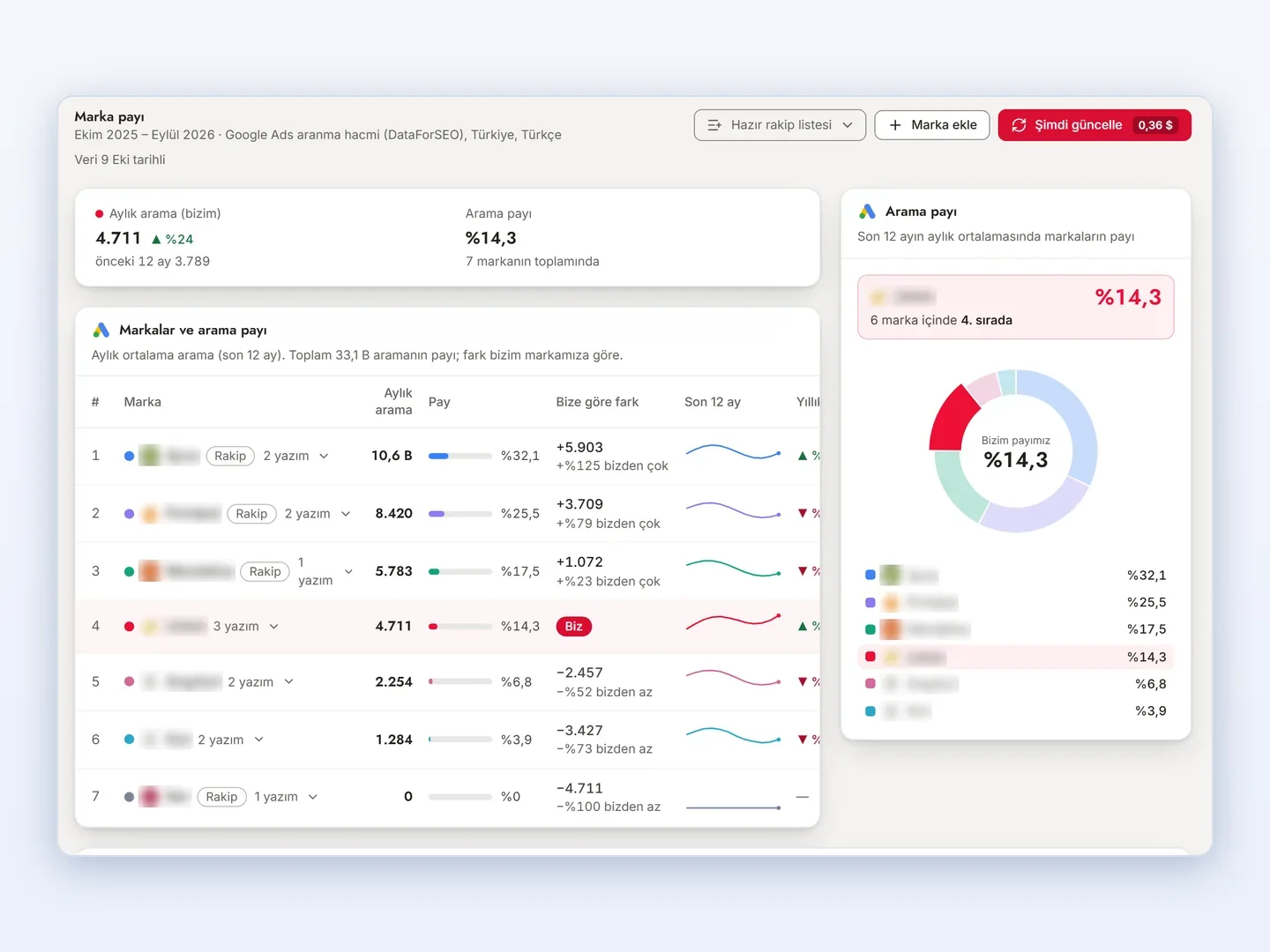Click the green up triangle next to %24
Screen dimensions: 1270x952
(156, 239)
